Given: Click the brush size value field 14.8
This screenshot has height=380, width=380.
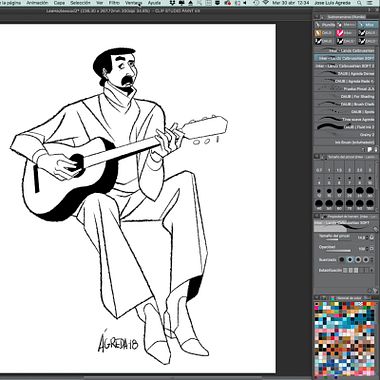Looking at the screenshot, I should [361, 237].
